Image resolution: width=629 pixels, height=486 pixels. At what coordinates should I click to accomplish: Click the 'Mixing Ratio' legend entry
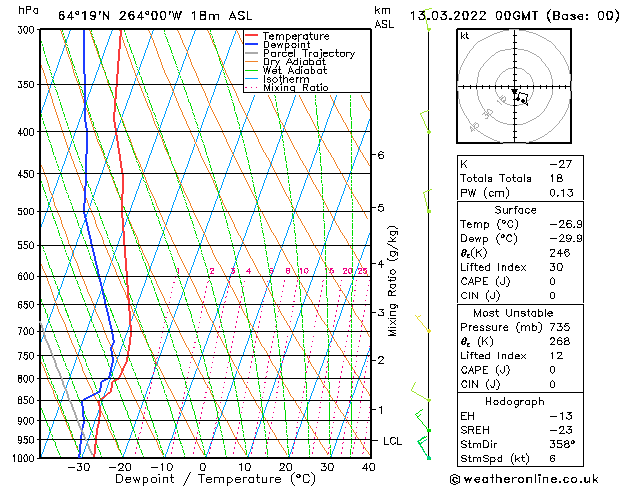click(296, 87)
